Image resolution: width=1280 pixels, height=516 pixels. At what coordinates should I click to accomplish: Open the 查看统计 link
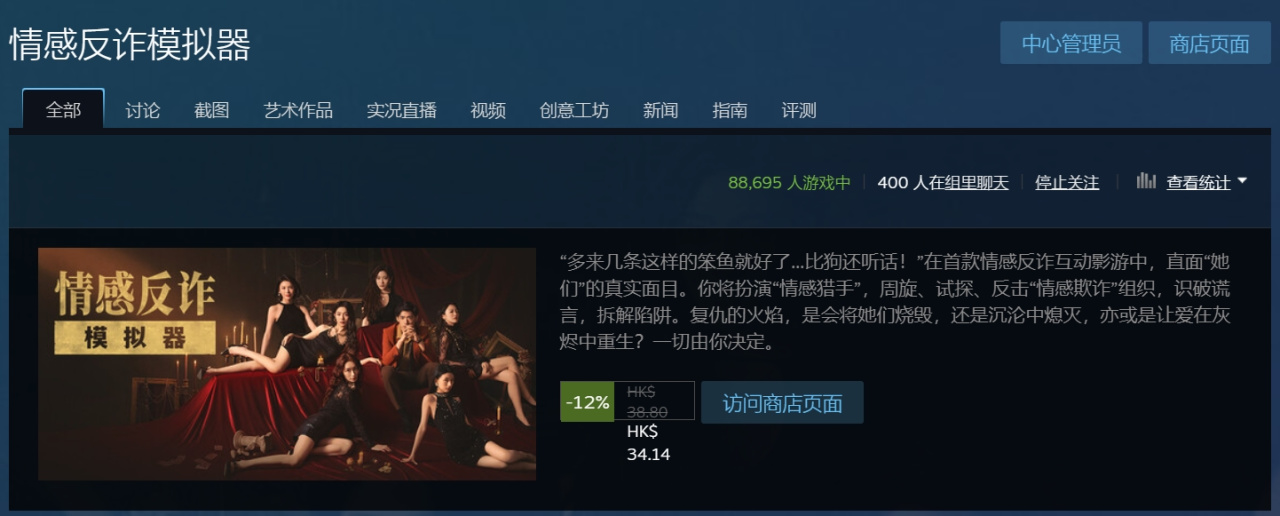[1198, 182]
